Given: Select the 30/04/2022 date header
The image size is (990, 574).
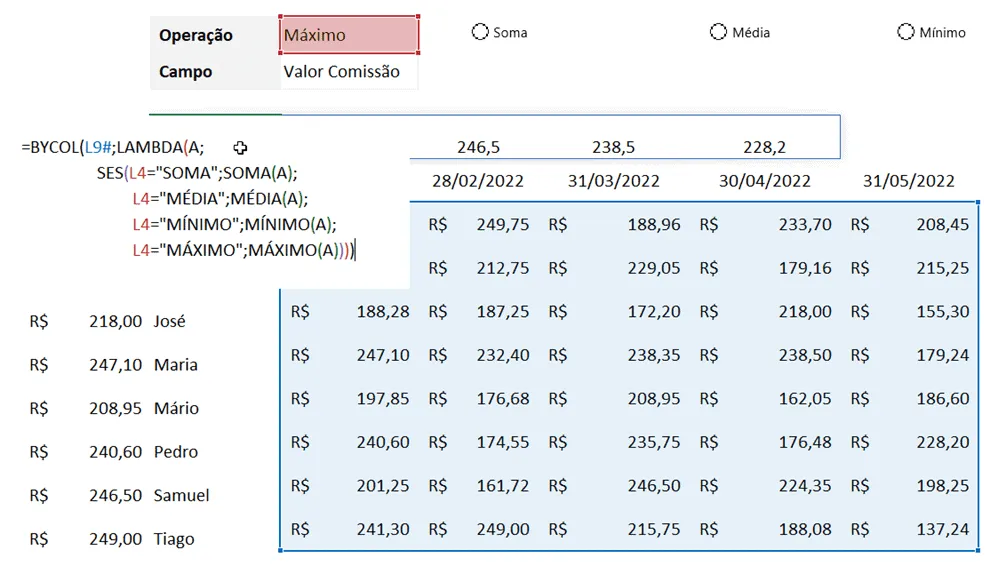Looking at the screenshot, I should coord(765,181).
